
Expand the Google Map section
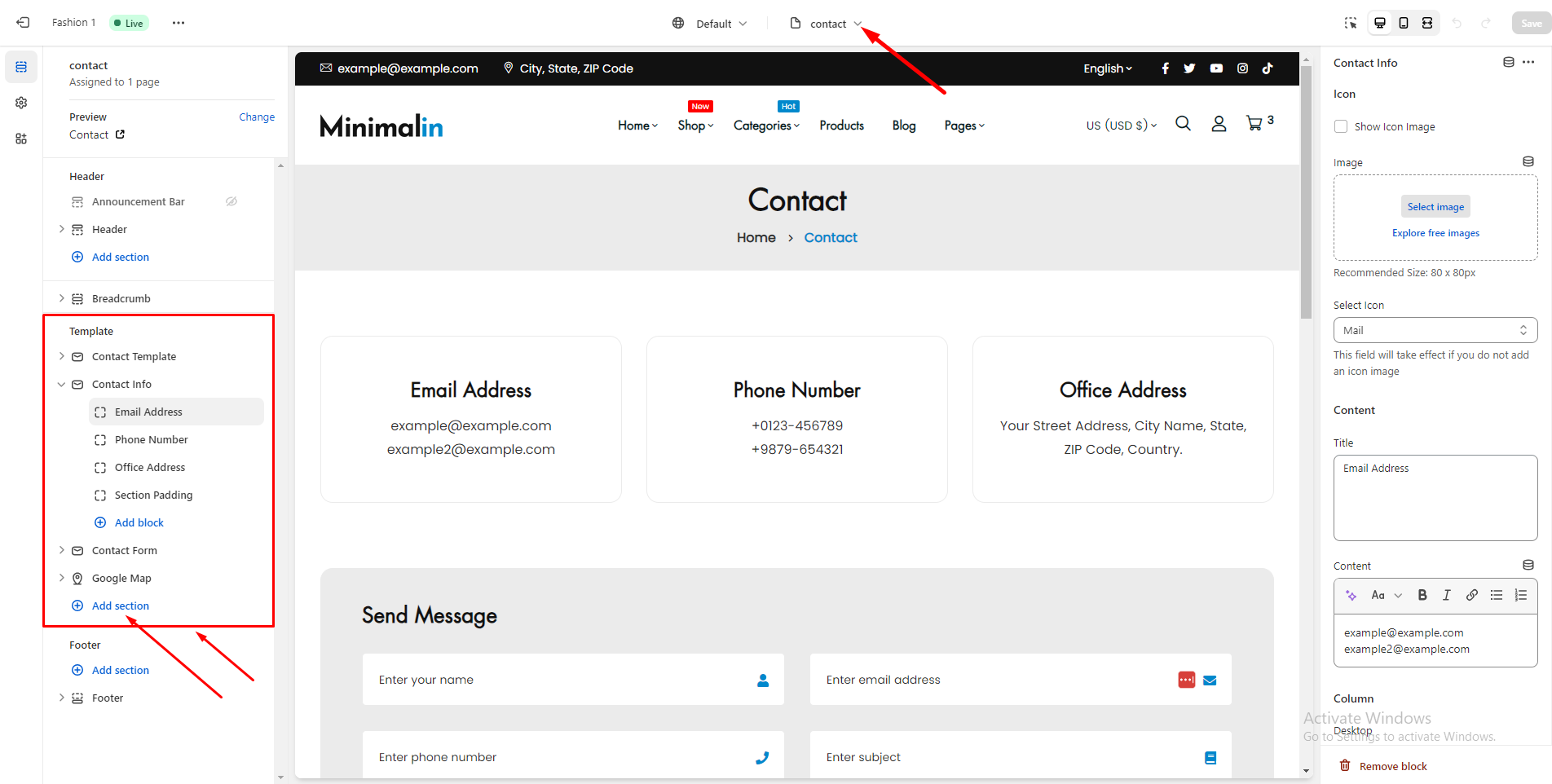click(x=61, y=578)
